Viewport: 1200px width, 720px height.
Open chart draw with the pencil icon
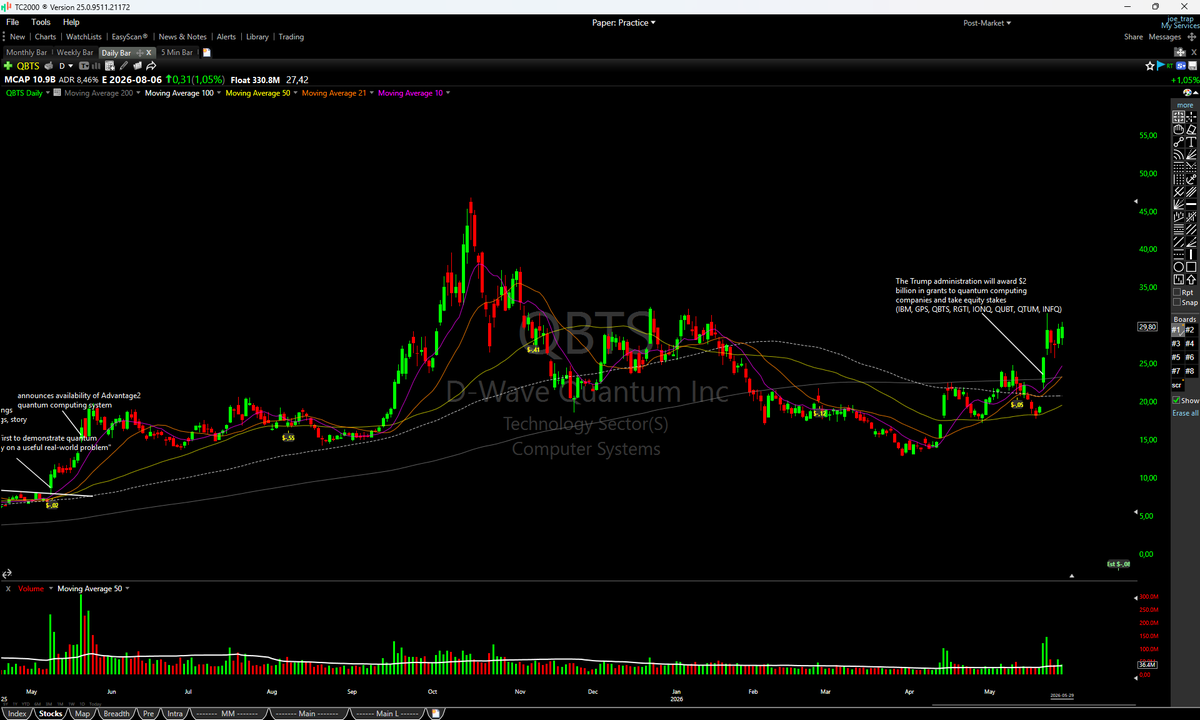[x=124, y=66]
